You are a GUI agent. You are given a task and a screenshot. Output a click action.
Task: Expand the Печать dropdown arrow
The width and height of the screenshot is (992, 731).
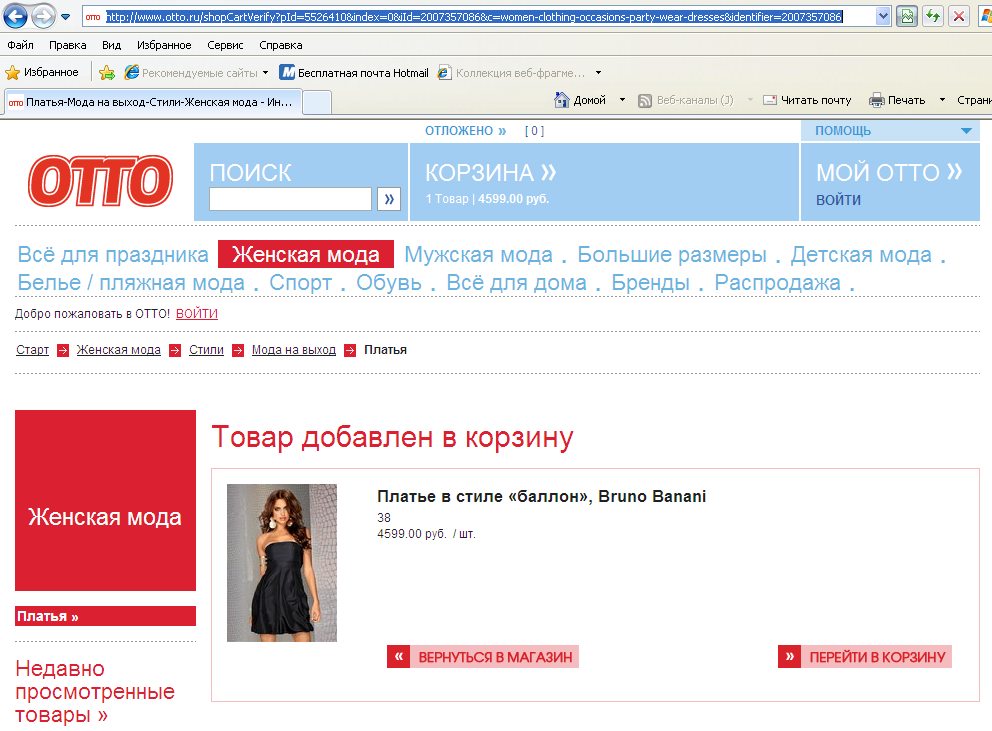coord(942,100)
